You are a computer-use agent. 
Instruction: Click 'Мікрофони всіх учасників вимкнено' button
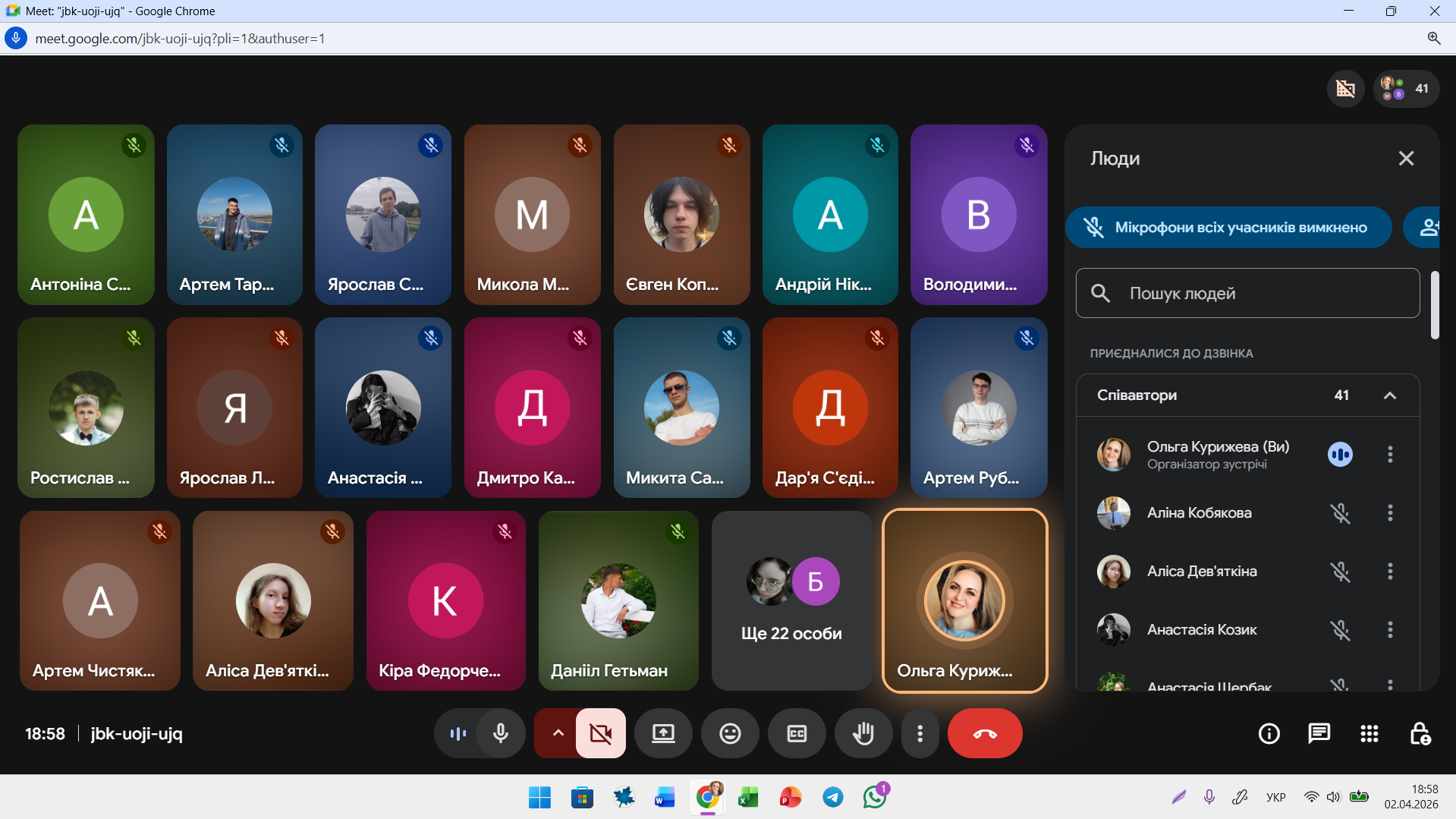[x=1228, y=228]
